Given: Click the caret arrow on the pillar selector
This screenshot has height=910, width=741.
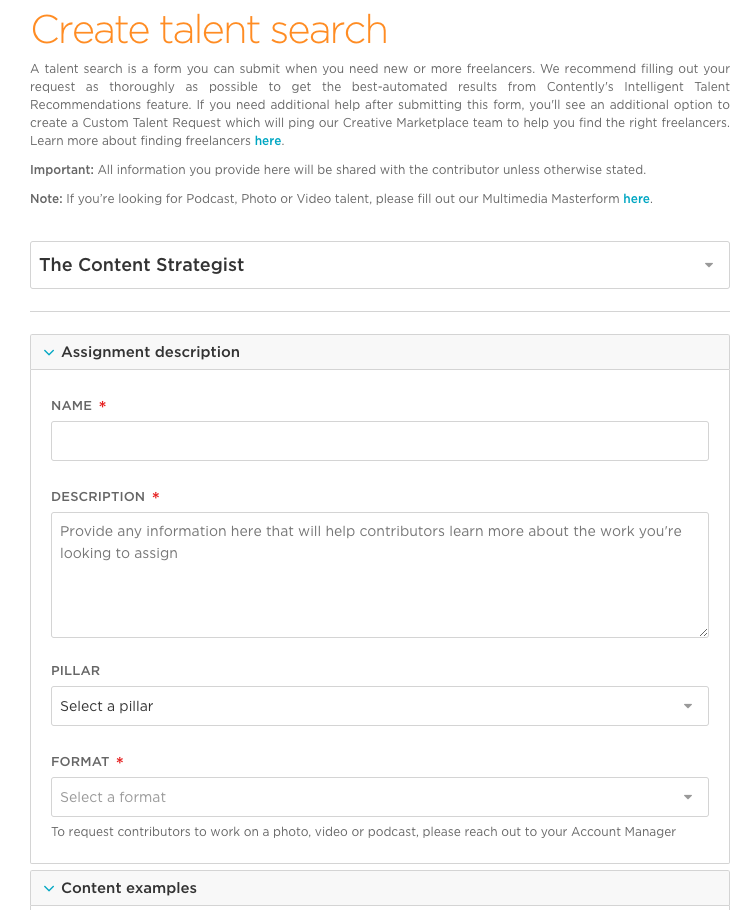Looking at the screenshot, I should coord(688,706).
